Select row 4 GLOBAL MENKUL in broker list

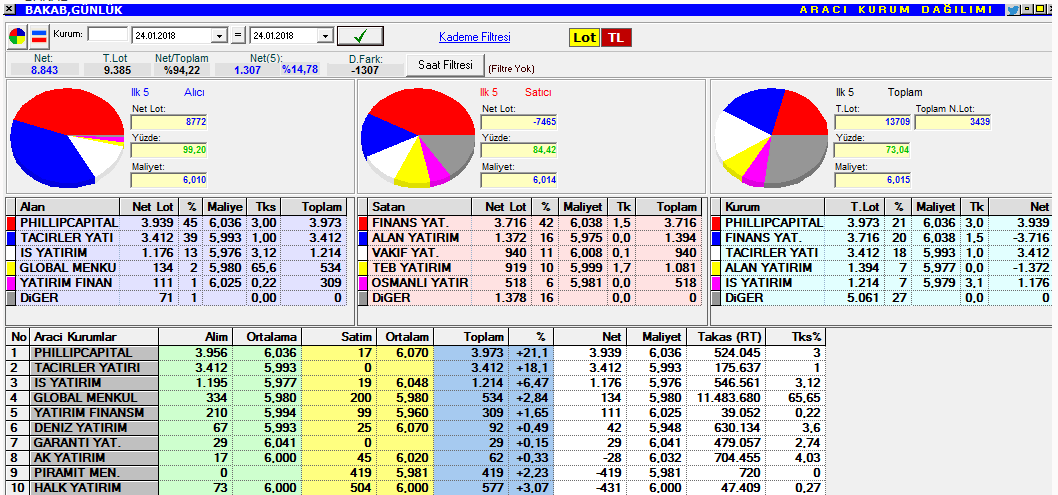coord(416,398)
